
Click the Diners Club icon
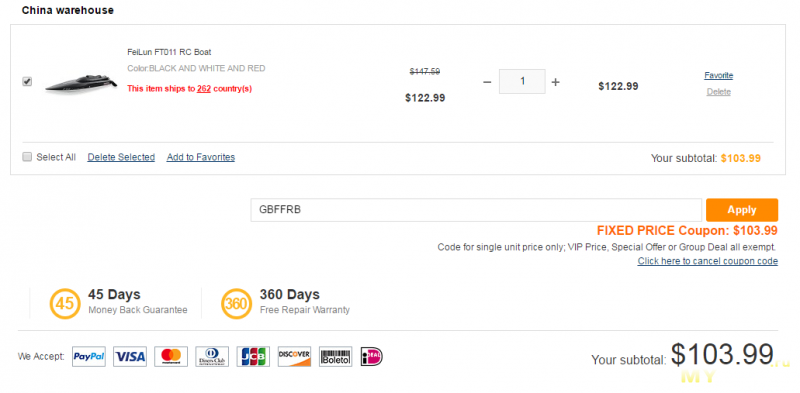[x=212, y=357]
